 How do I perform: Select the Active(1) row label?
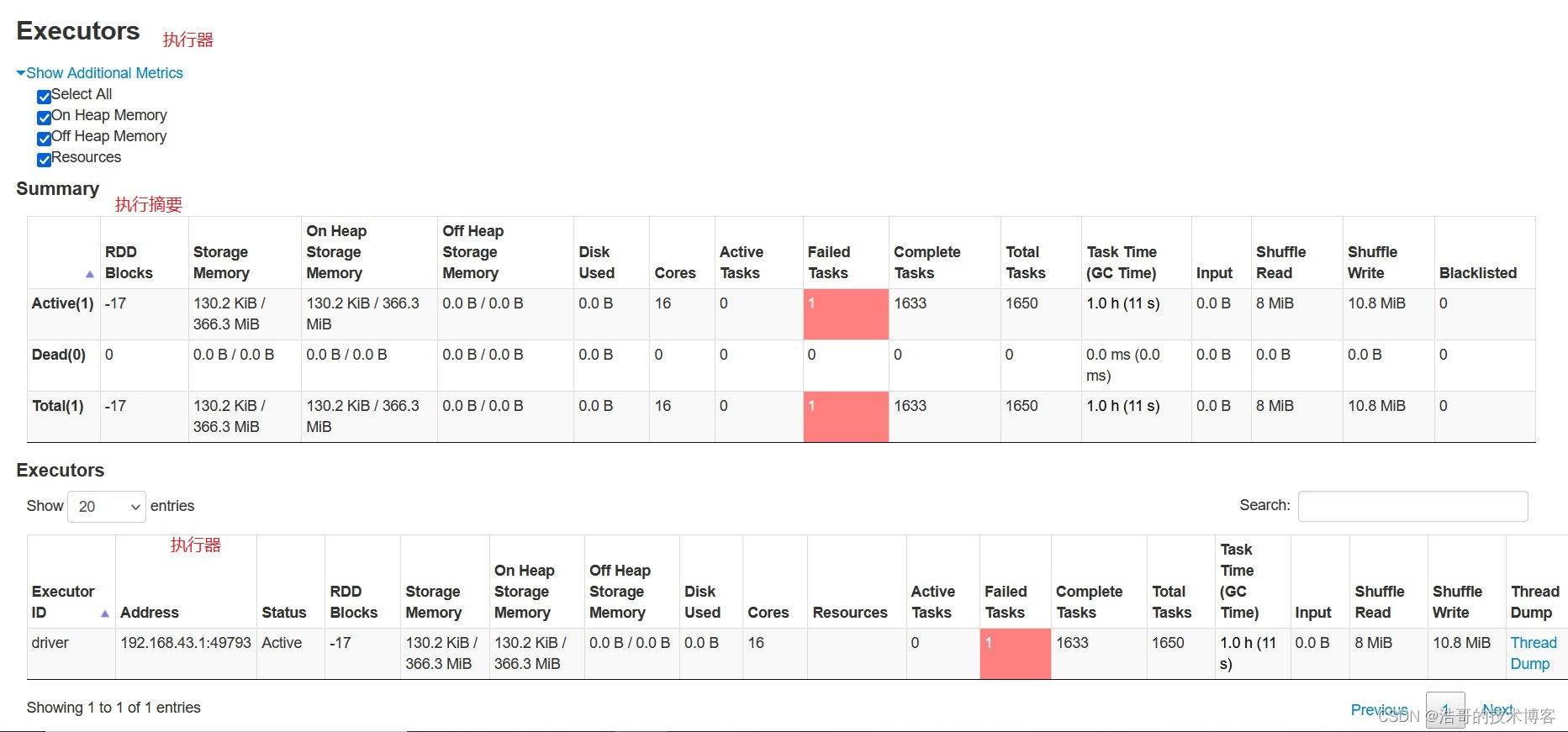pos(63,303)
